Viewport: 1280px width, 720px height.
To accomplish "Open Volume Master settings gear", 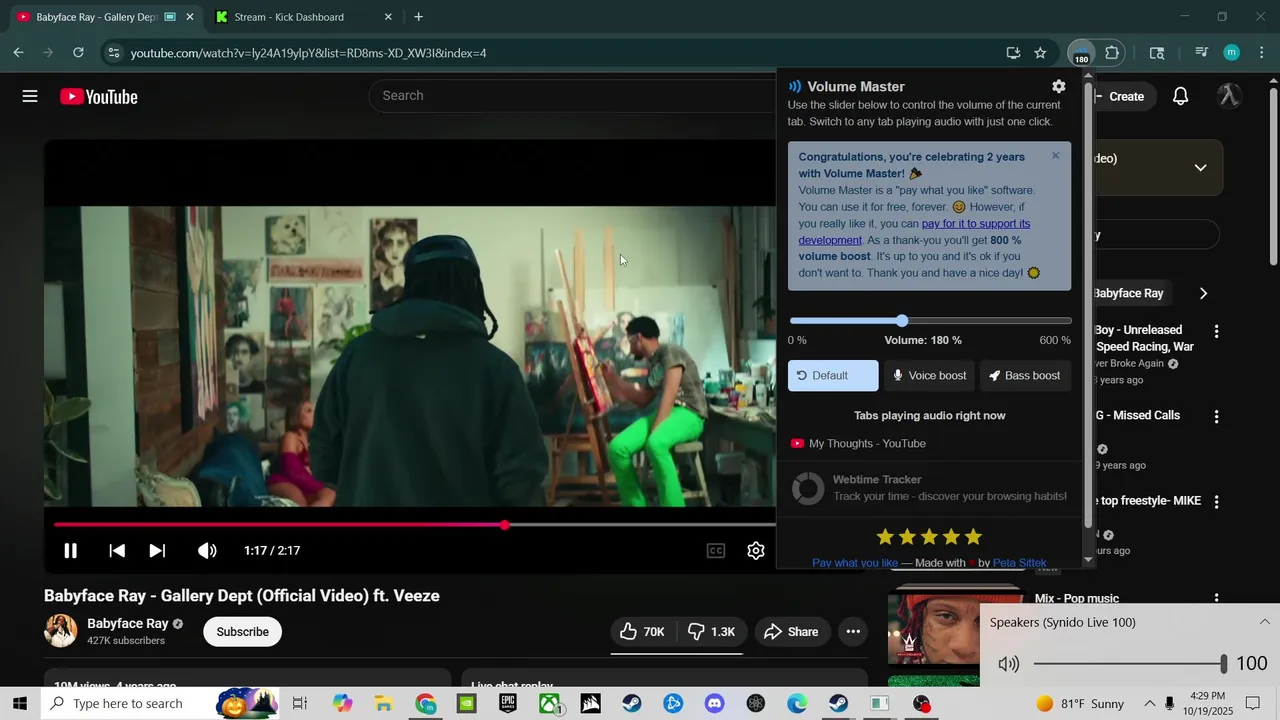I will coord(1059,87).
